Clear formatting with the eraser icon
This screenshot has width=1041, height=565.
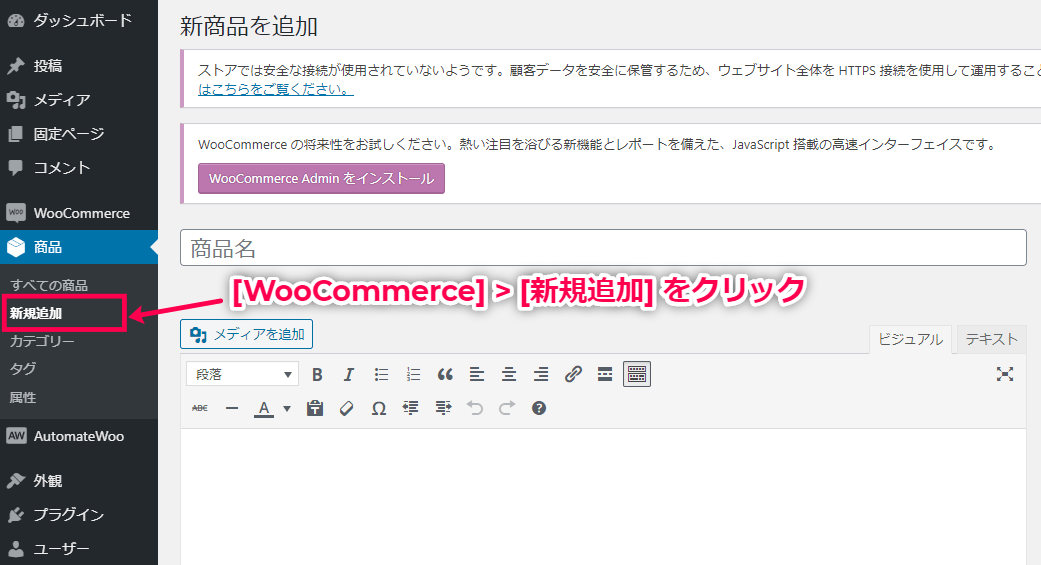(x=347, y=408)
